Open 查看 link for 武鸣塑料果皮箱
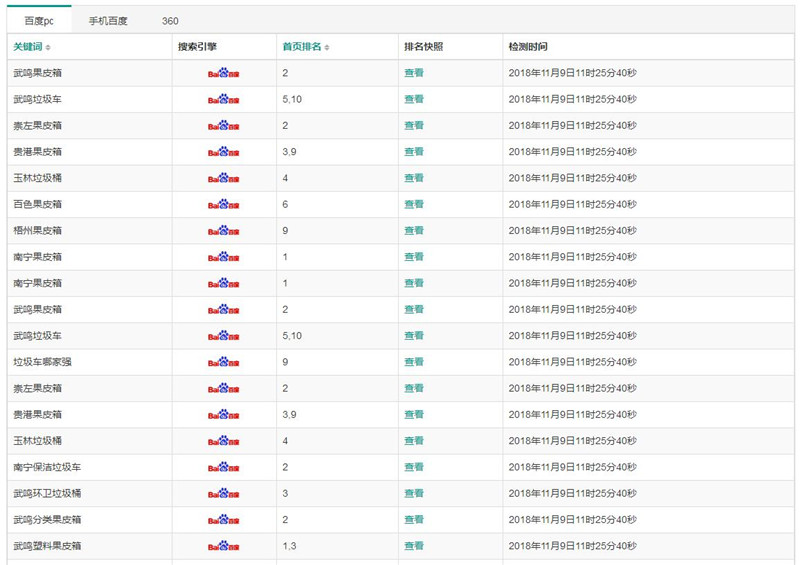 pyautogui.click(x=414, y=546)
